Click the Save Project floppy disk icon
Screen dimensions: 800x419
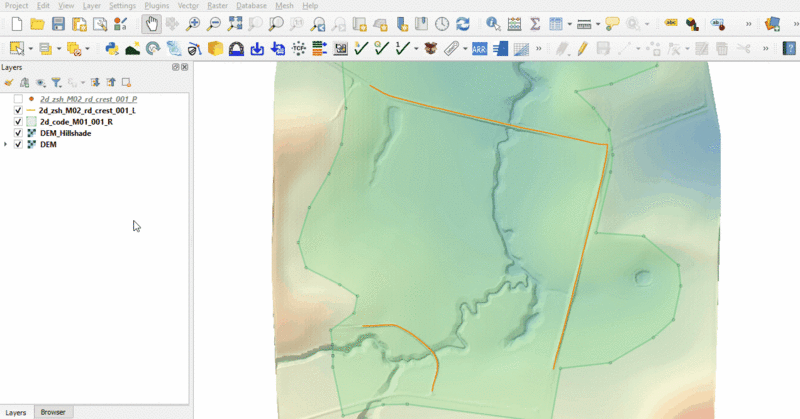(x=58, y=23)
